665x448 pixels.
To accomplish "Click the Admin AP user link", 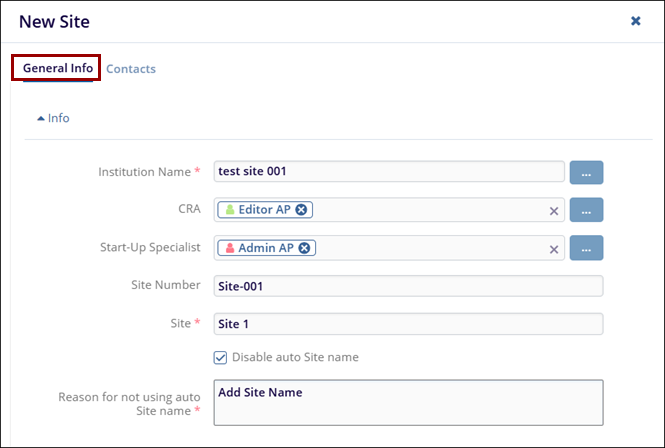I will click(x=267, y=248).
